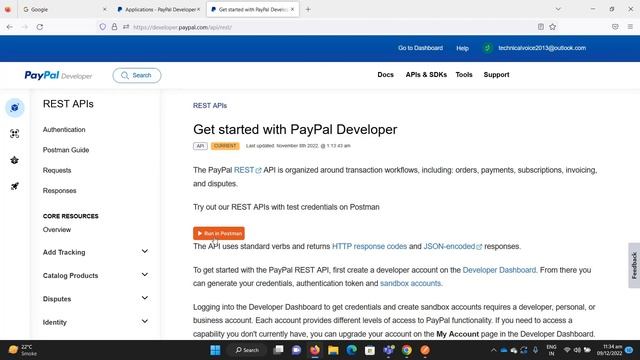Close the Google tab
This screenshot has height=360, width=640.
point(105,9)
